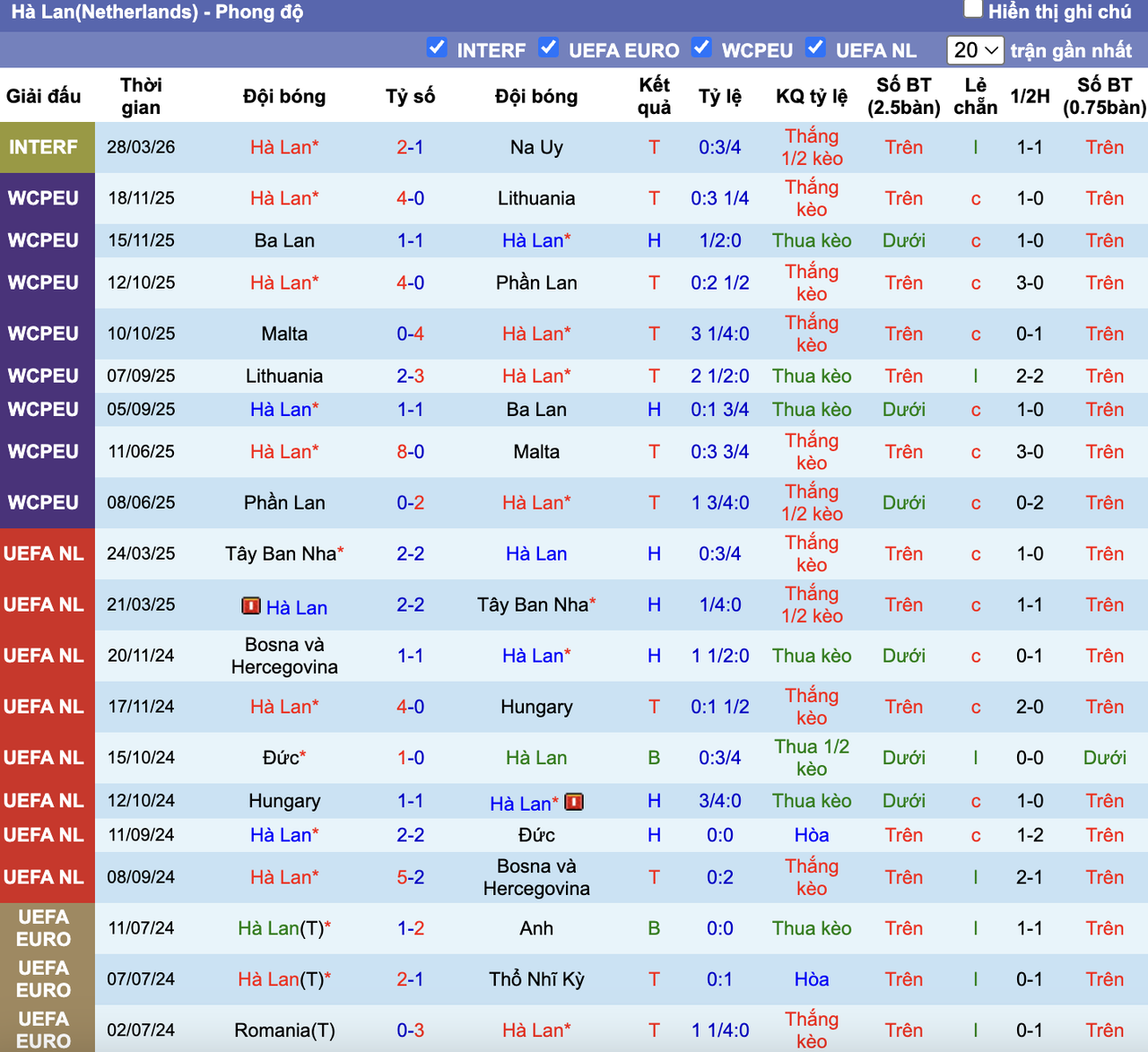Open the Na Uy team link
The height and width of the screenshot is (1052, 1148).
pyautogui.click(x=536, y=147)
